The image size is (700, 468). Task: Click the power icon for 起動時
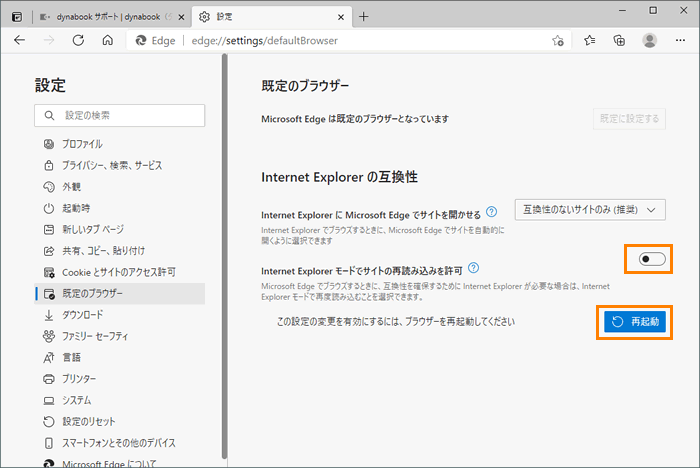49,208
